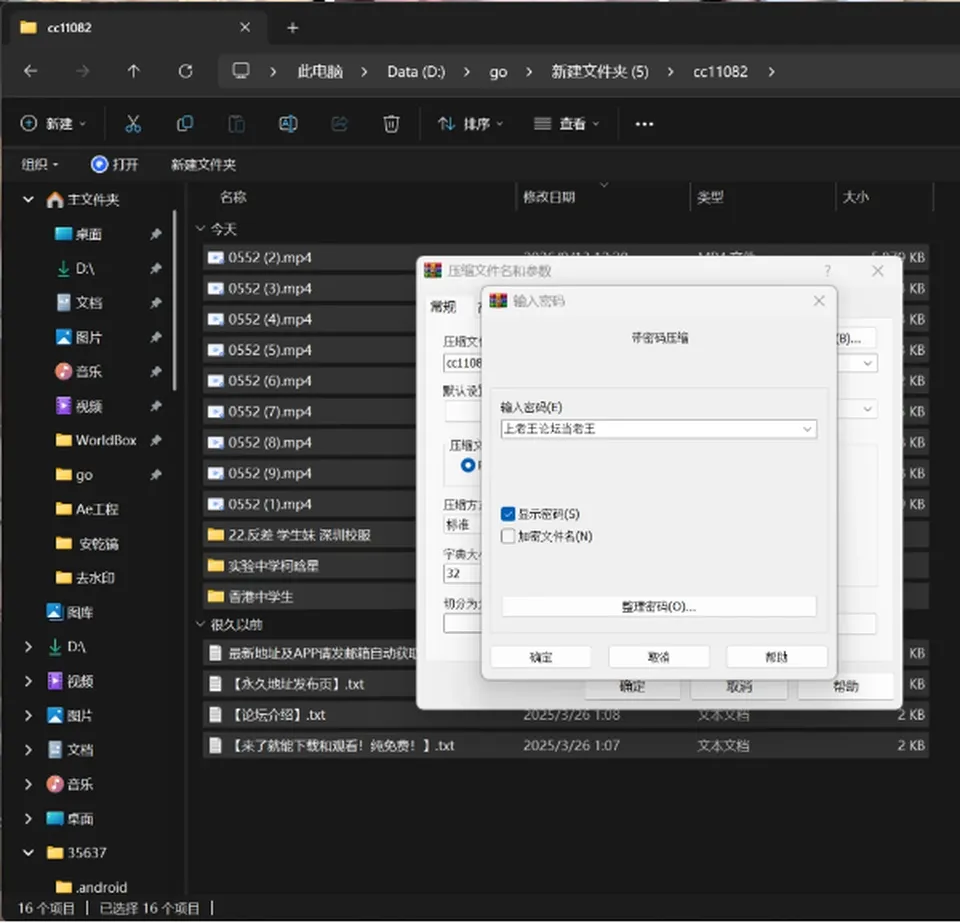The height and width of the screenshot is (923, 960).
Task: Click 此电脑 in address breadcrumb
Action: (x=320, y=72)
